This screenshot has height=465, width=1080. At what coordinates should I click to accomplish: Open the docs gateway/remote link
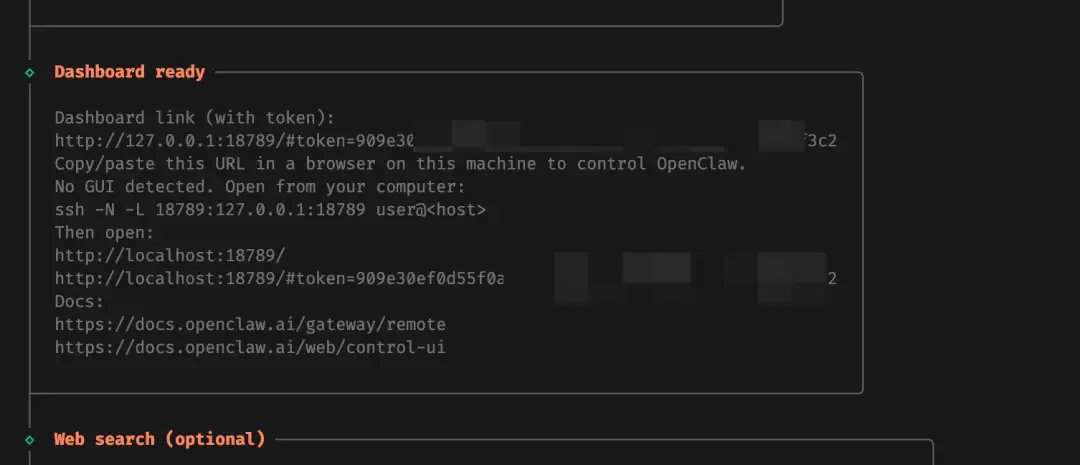click(x=250, y=325)
